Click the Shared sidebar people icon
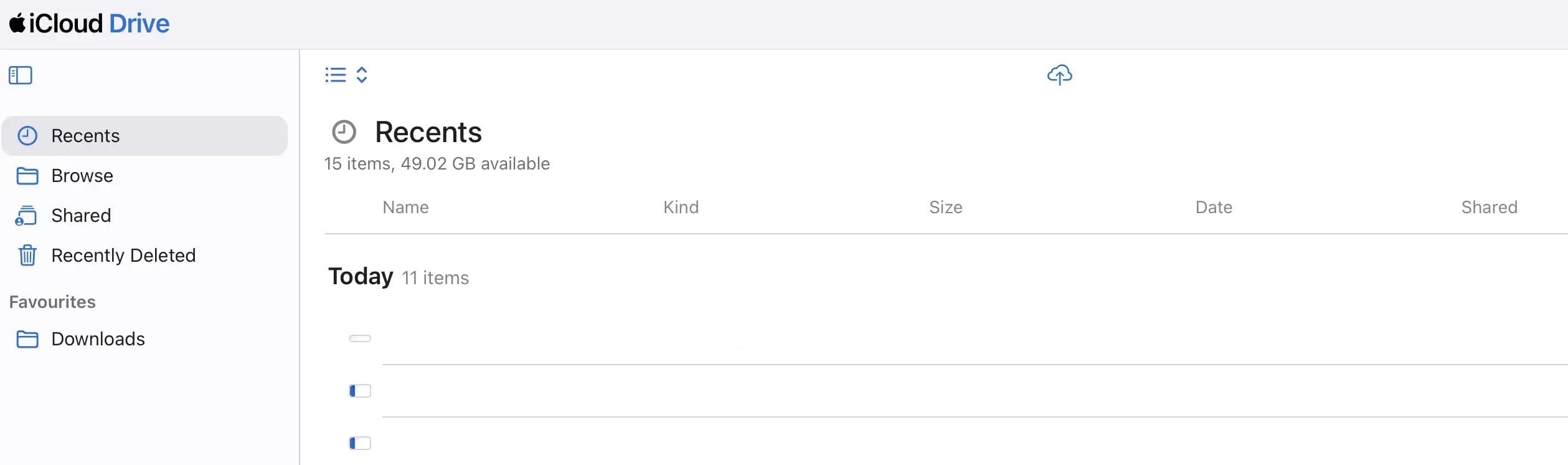Screen dimensions: 1568x465 [27, 215]
